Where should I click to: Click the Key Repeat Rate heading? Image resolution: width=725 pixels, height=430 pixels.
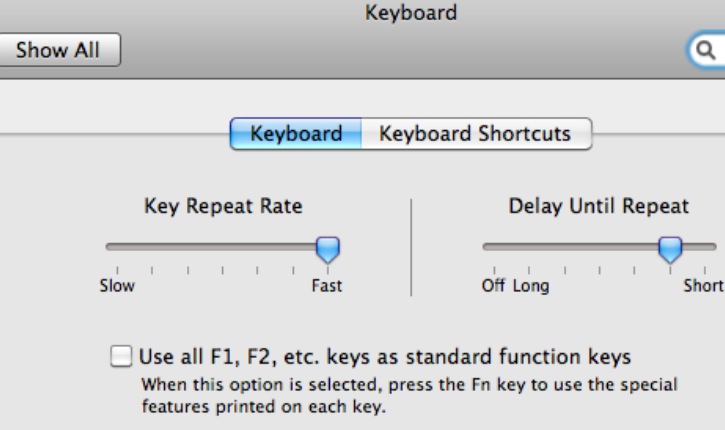224,207
